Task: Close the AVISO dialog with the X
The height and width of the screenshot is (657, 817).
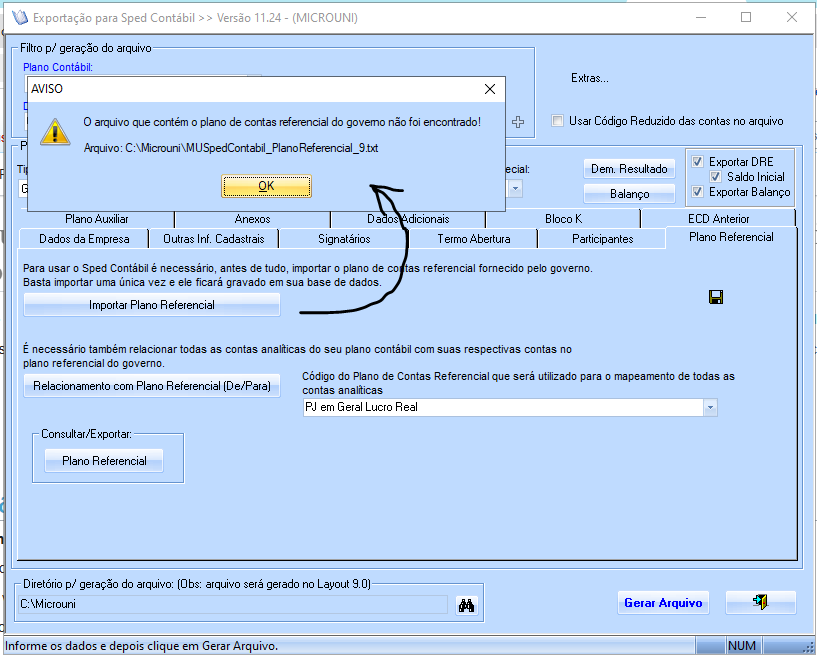Action: (x=490, y=89)
